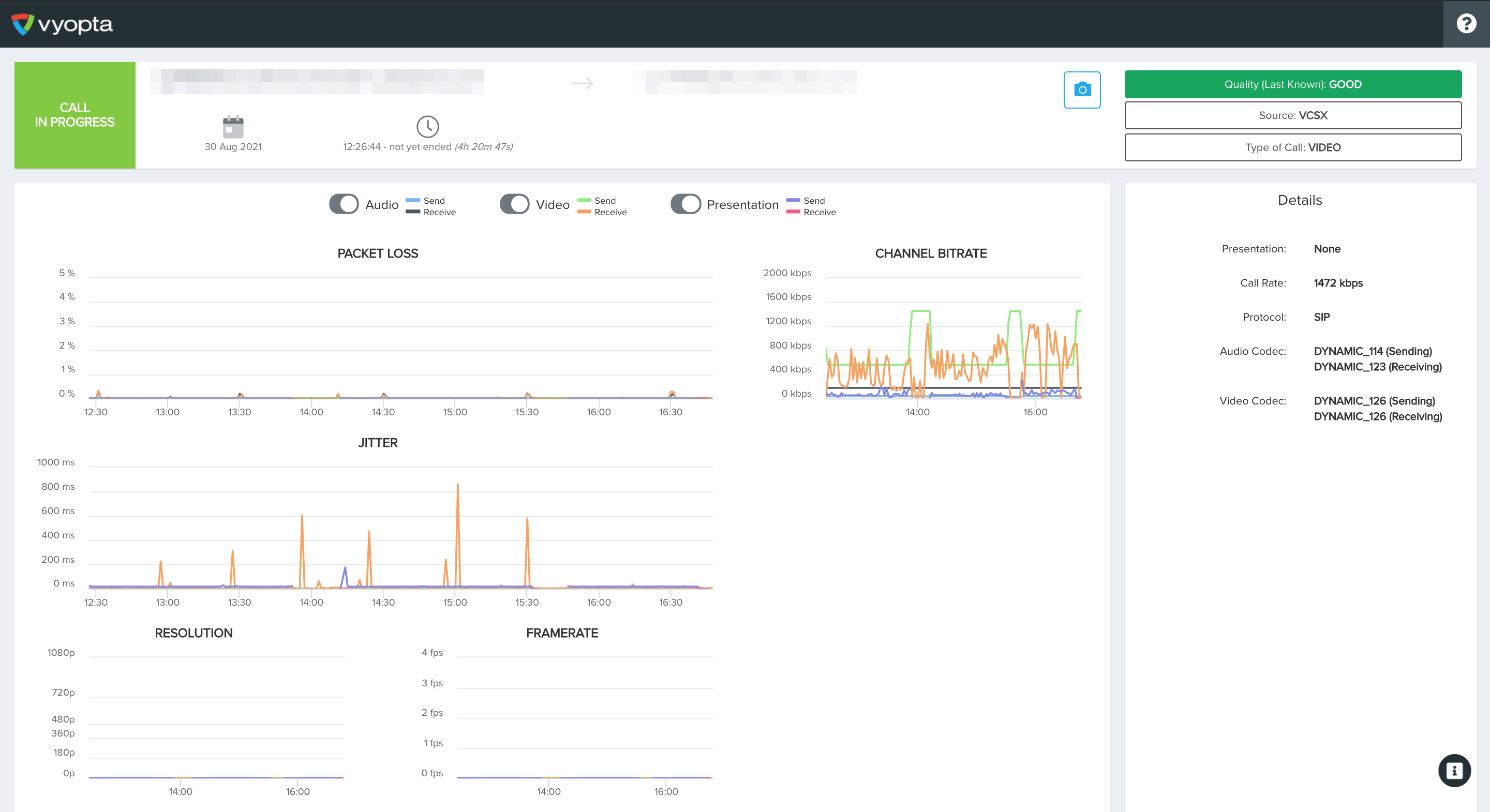Viewport: 1490px width, 812px height.
Task: Click the clock duration icon
Action: pos(427,127)
